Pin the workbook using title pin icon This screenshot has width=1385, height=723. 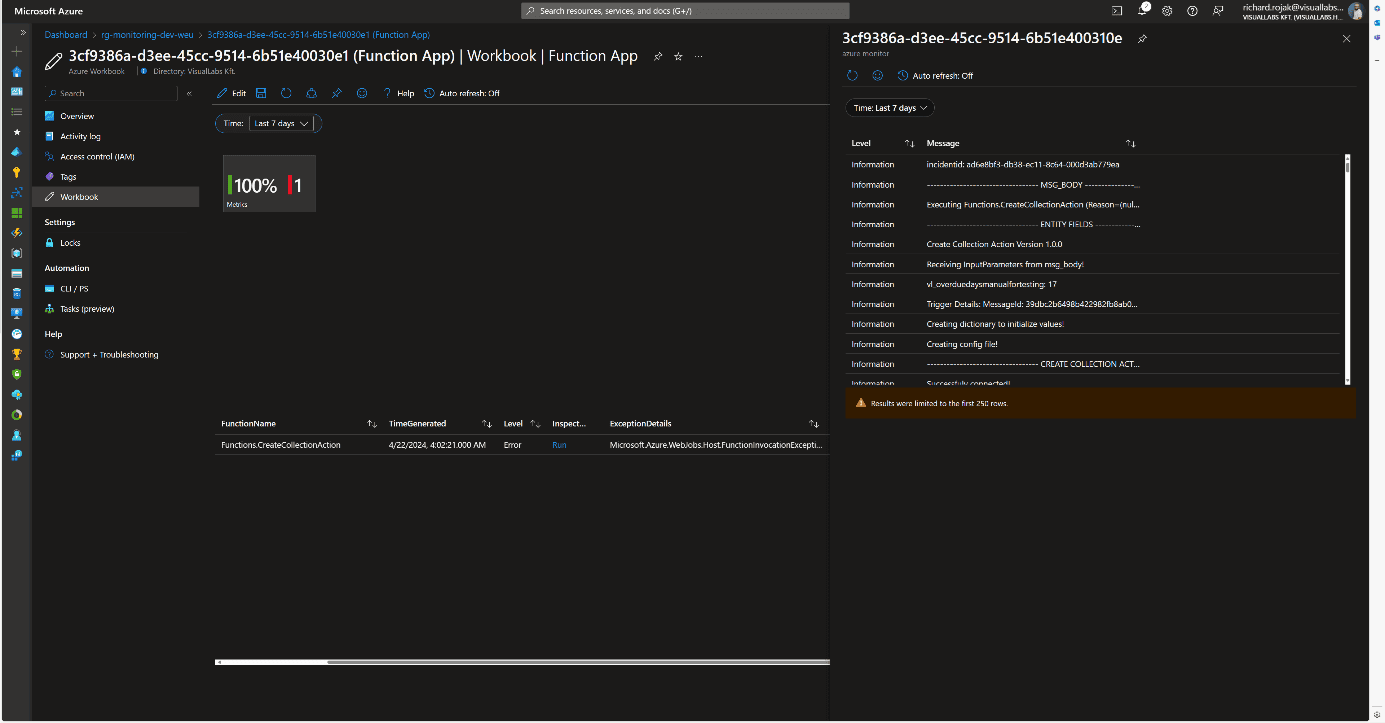coord(657,57)
